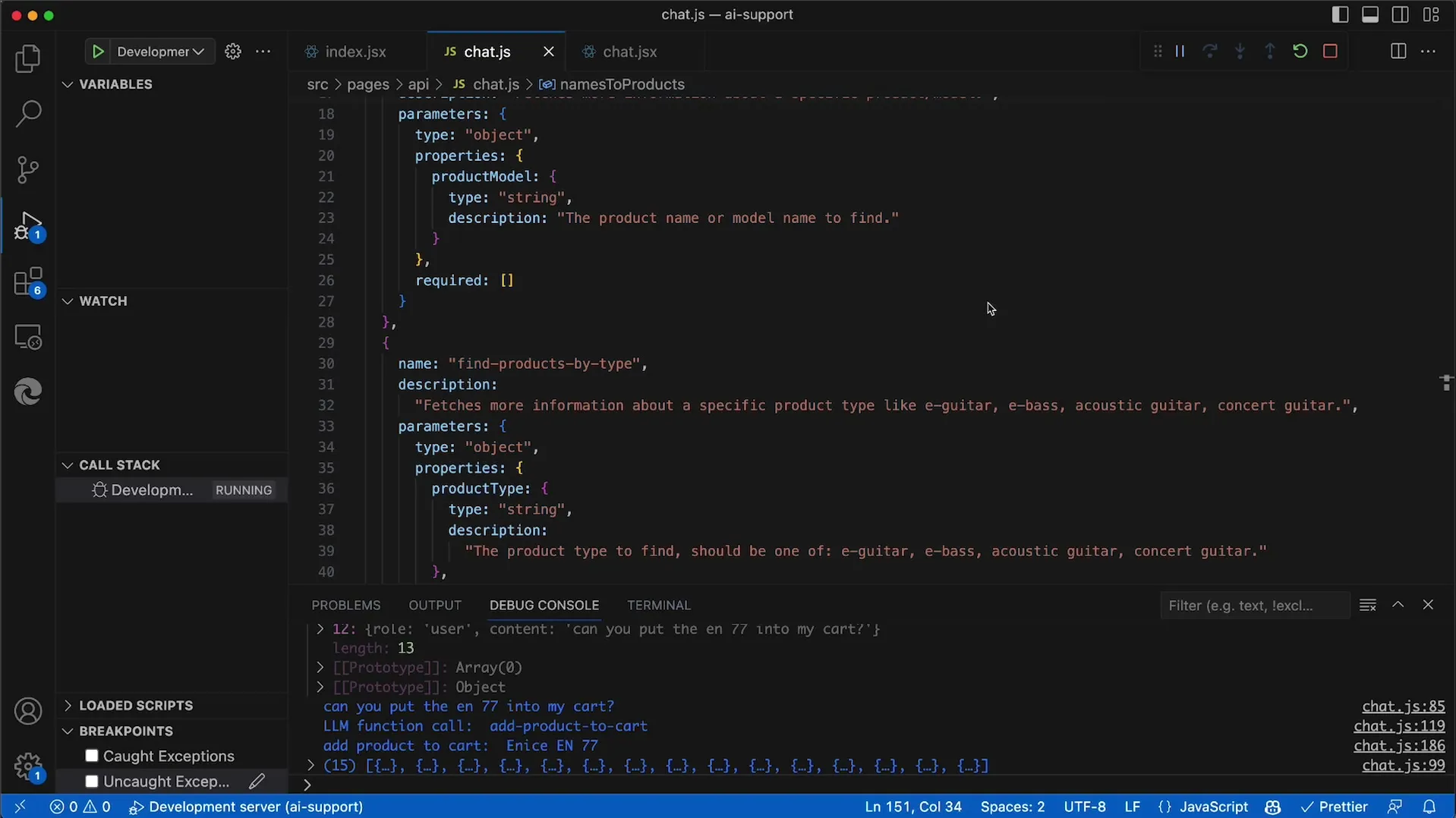Image resolution: width=1456 pixels, height=818 pixels.
Task: Select the DEBUG CONSOLE tab
Action: tap(544, 606)
